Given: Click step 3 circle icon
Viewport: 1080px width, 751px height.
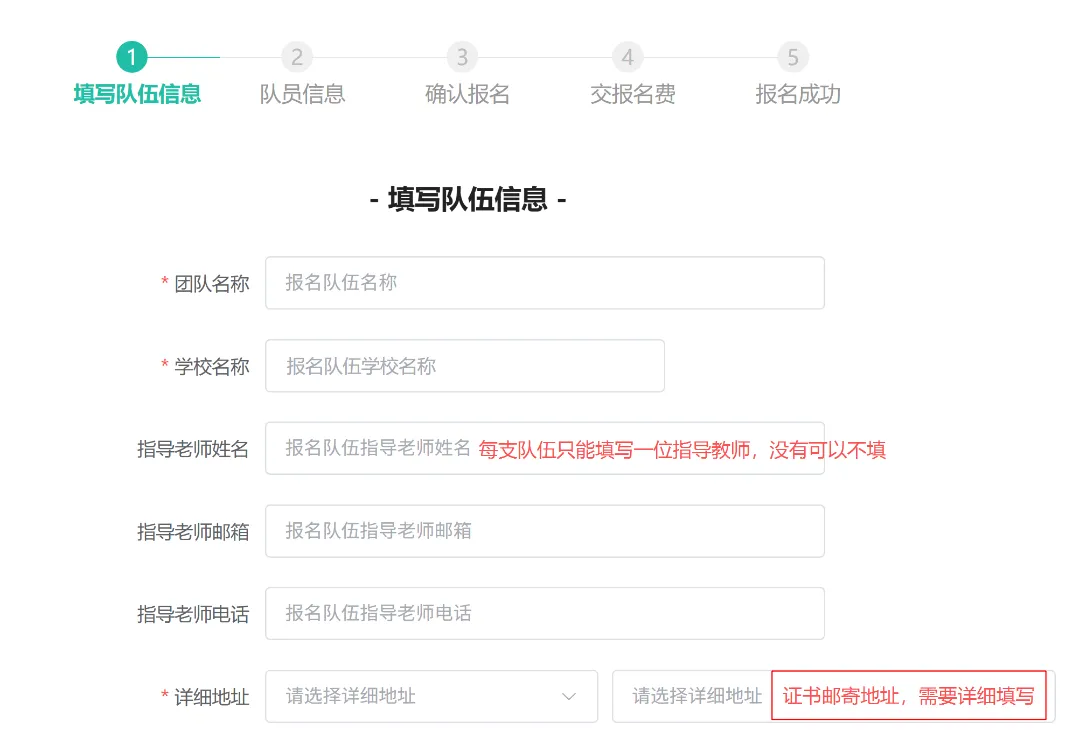Looking at the screenshot, I should coord(462,57).
